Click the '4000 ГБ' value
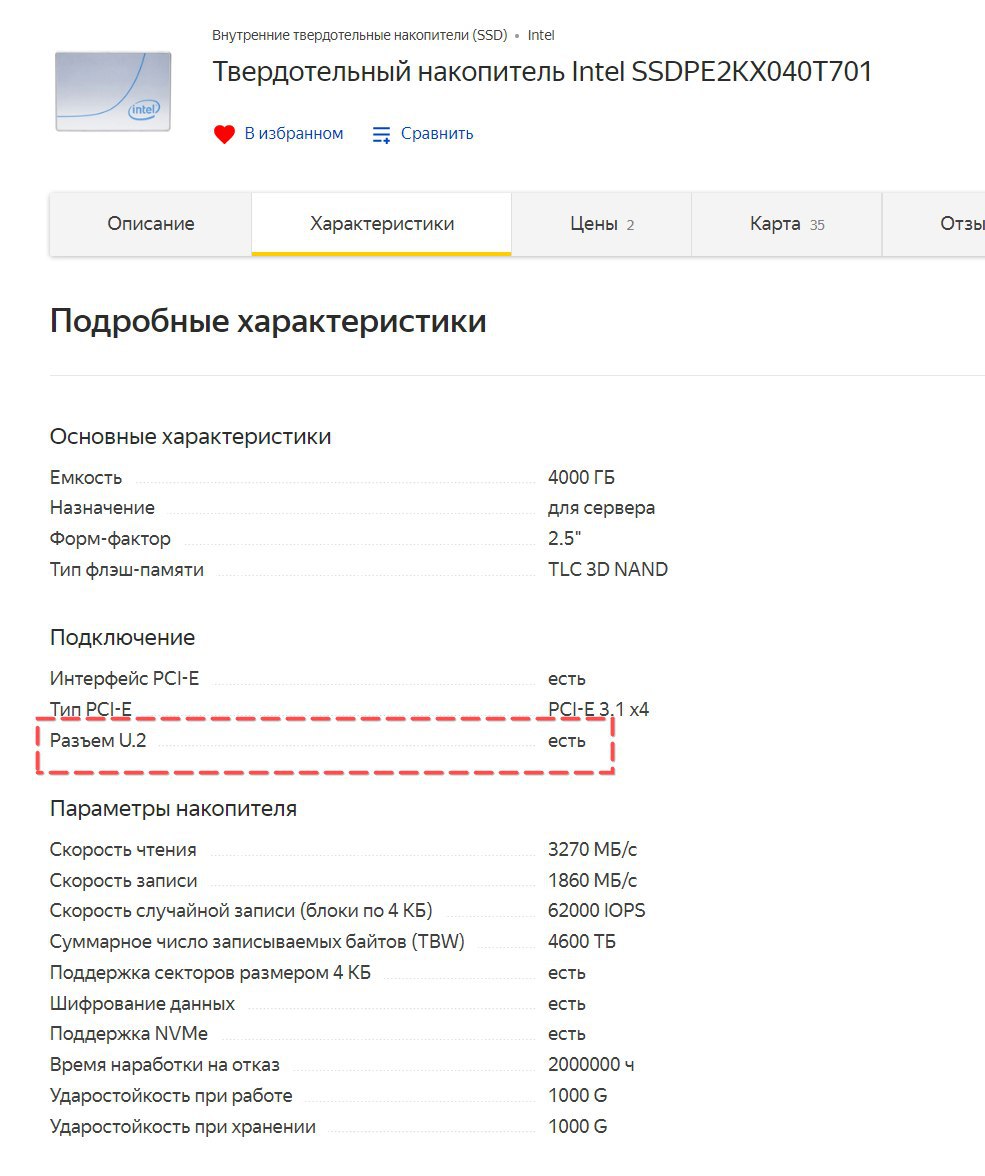The image size is (985, 1176). tap(581, 478)
